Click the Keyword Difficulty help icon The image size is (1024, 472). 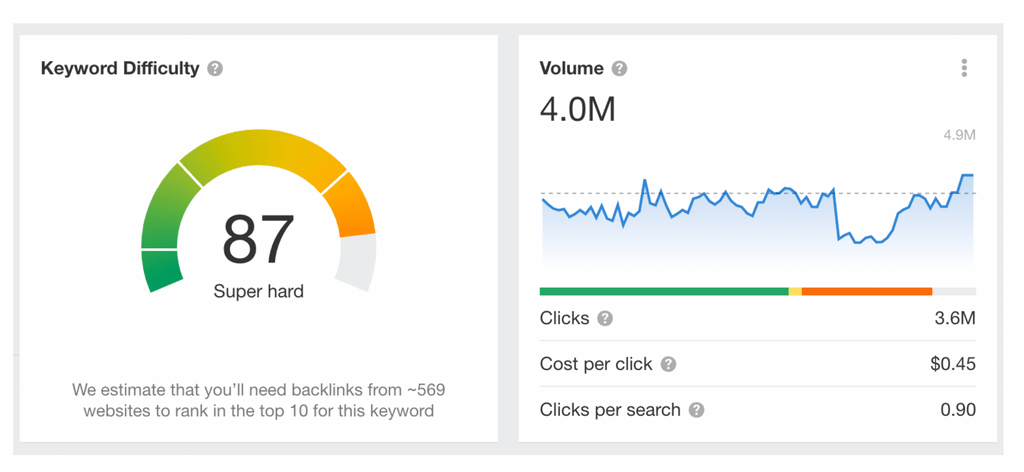[x=215, y=69]
